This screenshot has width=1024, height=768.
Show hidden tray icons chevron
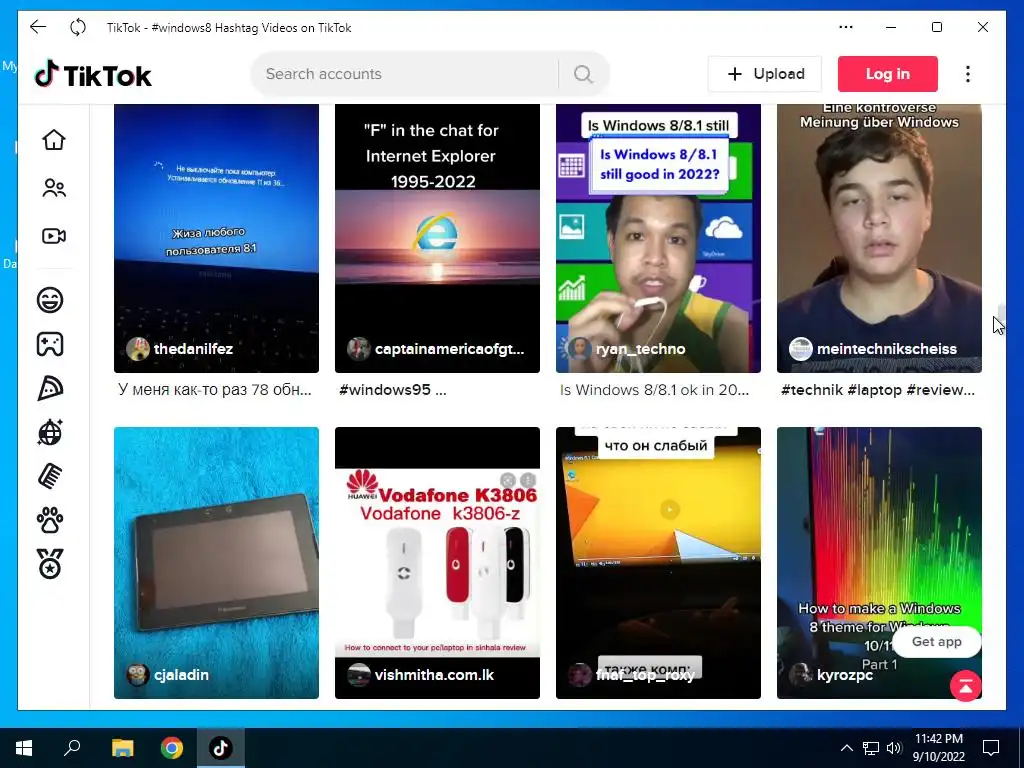click(x=846, y=748)
